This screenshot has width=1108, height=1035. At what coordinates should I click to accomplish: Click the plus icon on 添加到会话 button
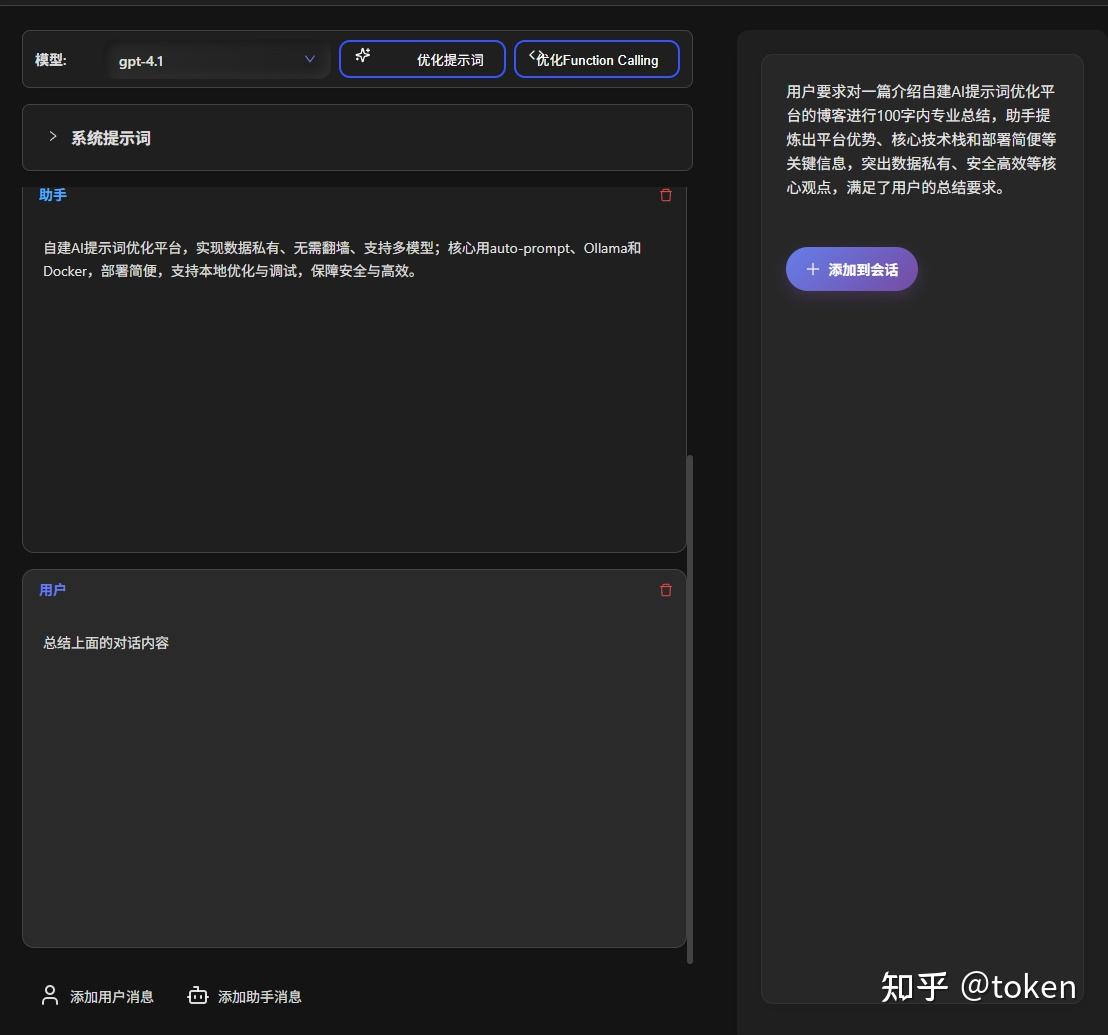point(812,268)
